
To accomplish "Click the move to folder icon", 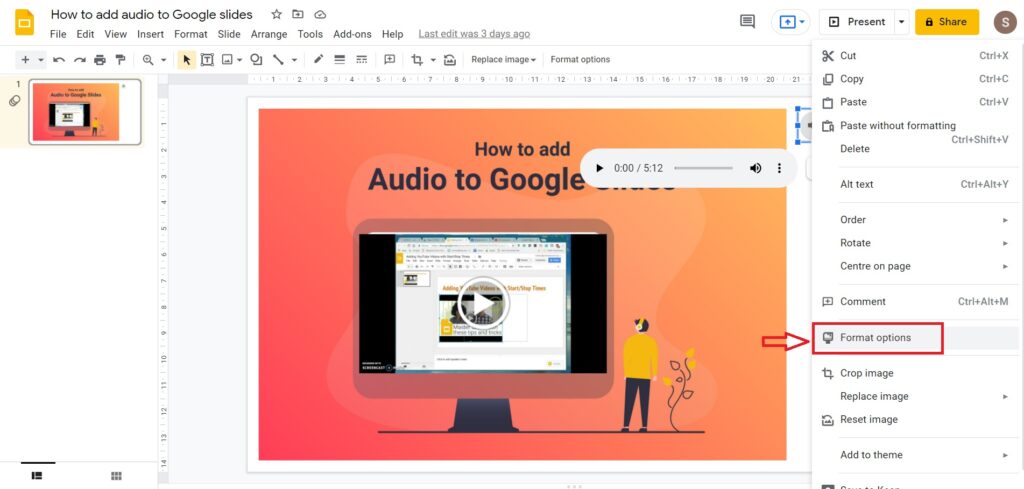I will pyautogui.click(x=298, y=14).
